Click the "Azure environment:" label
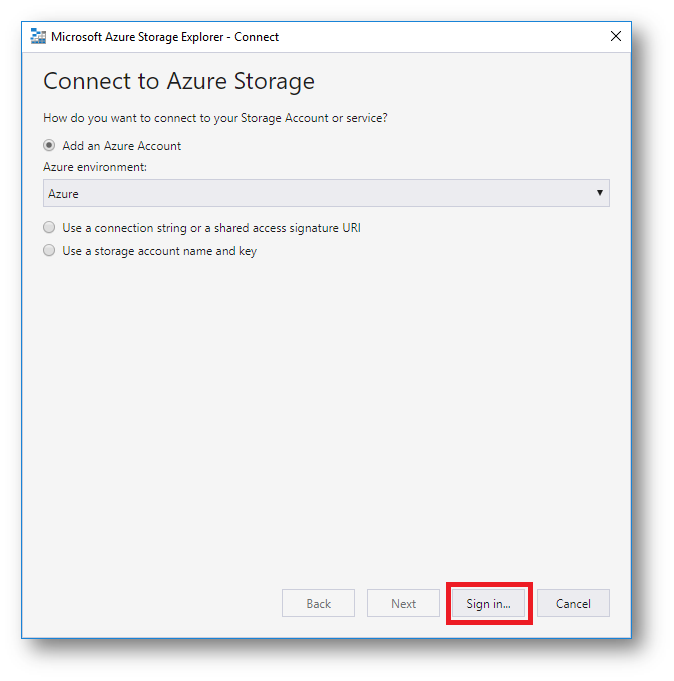This screenshot has width=674, height=681. (x=95, y=167)
